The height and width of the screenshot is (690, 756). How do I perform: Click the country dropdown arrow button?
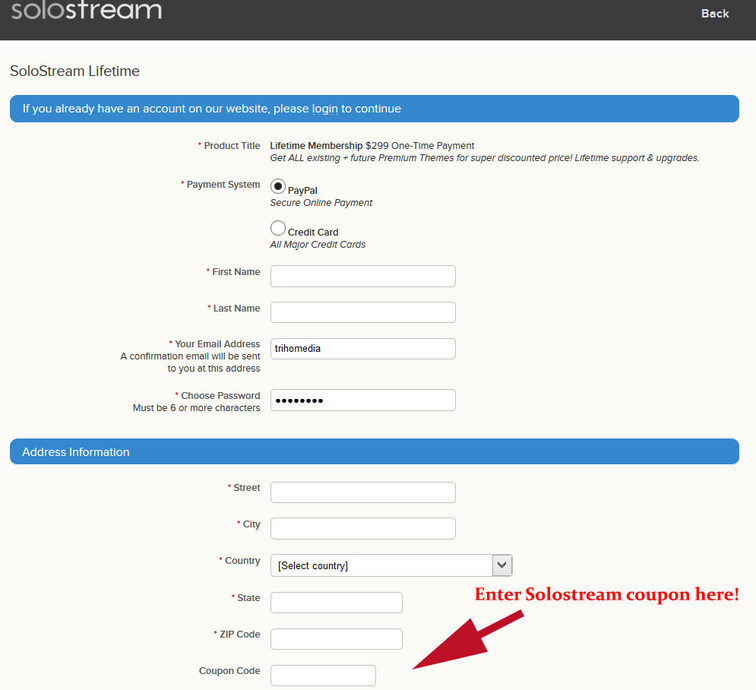502,565
